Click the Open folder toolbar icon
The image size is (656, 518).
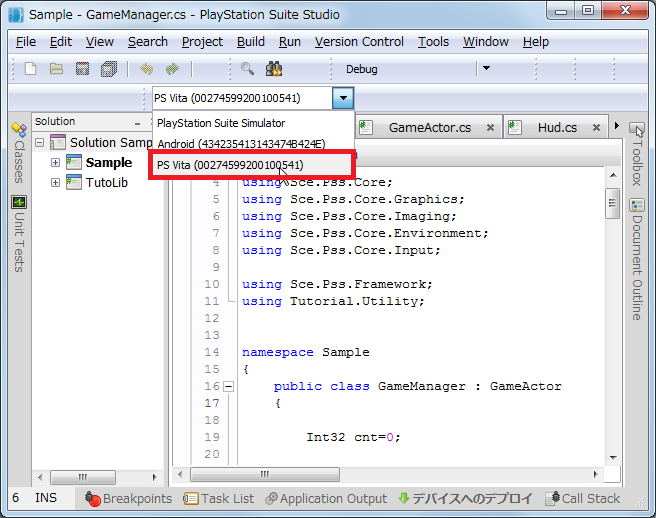(x=57, y=69)
